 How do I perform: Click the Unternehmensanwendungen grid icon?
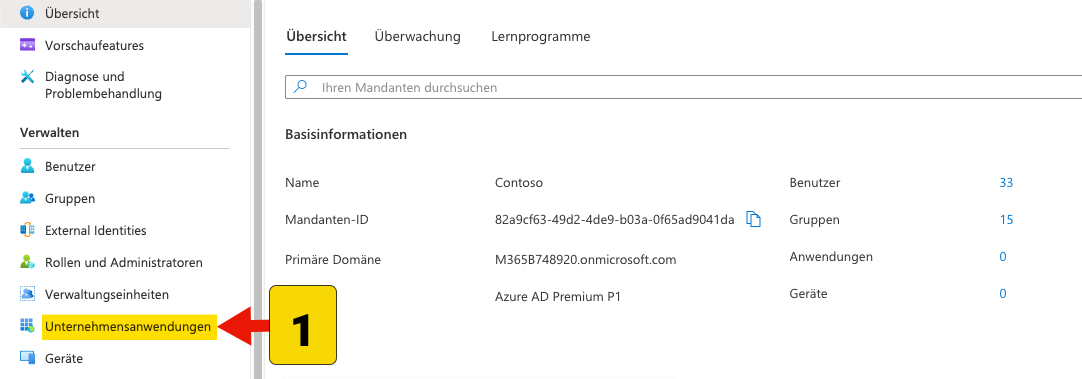coord(28,327)
